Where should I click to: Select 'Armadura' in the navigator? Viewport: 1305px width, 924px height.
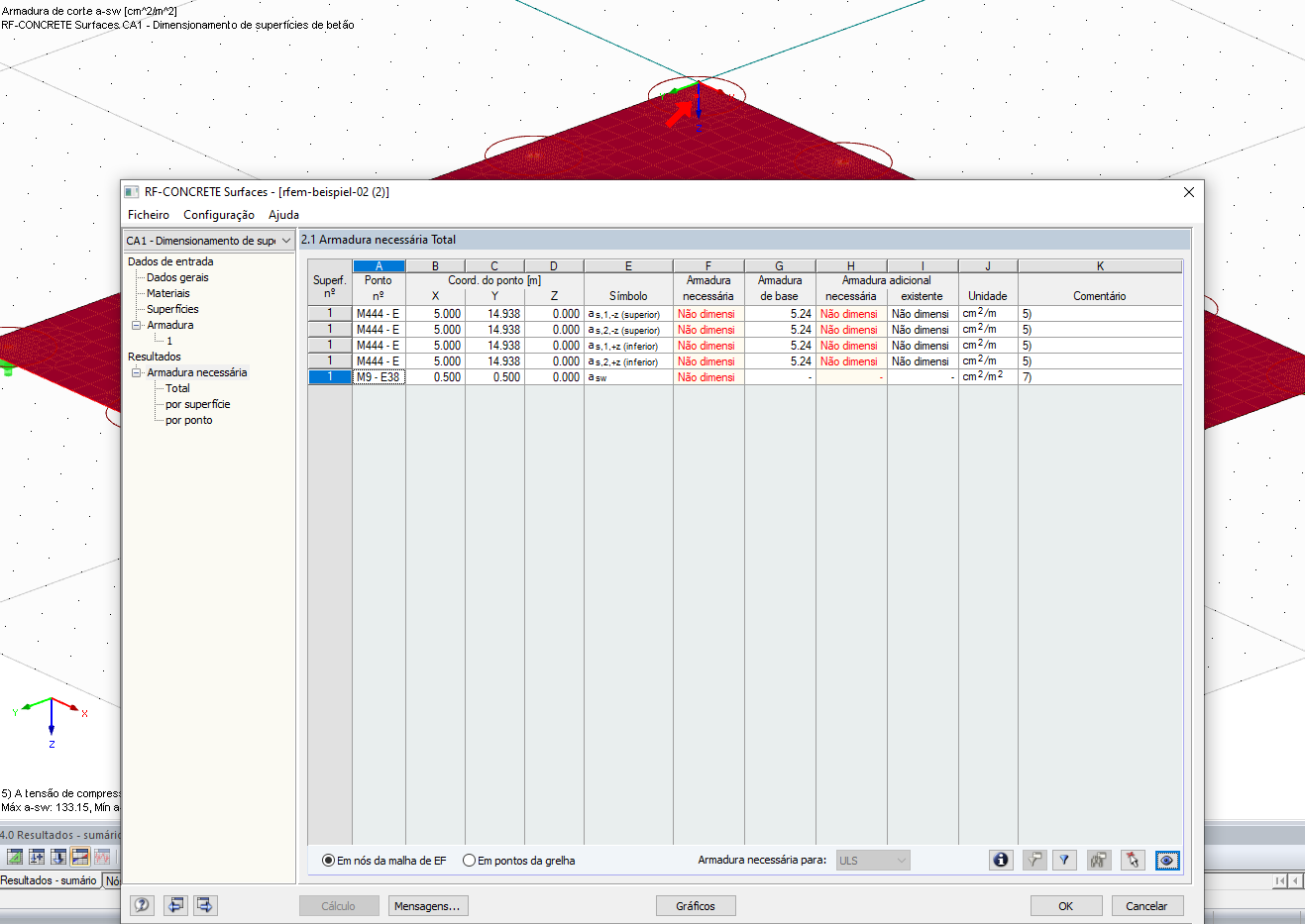pos(170,325)
